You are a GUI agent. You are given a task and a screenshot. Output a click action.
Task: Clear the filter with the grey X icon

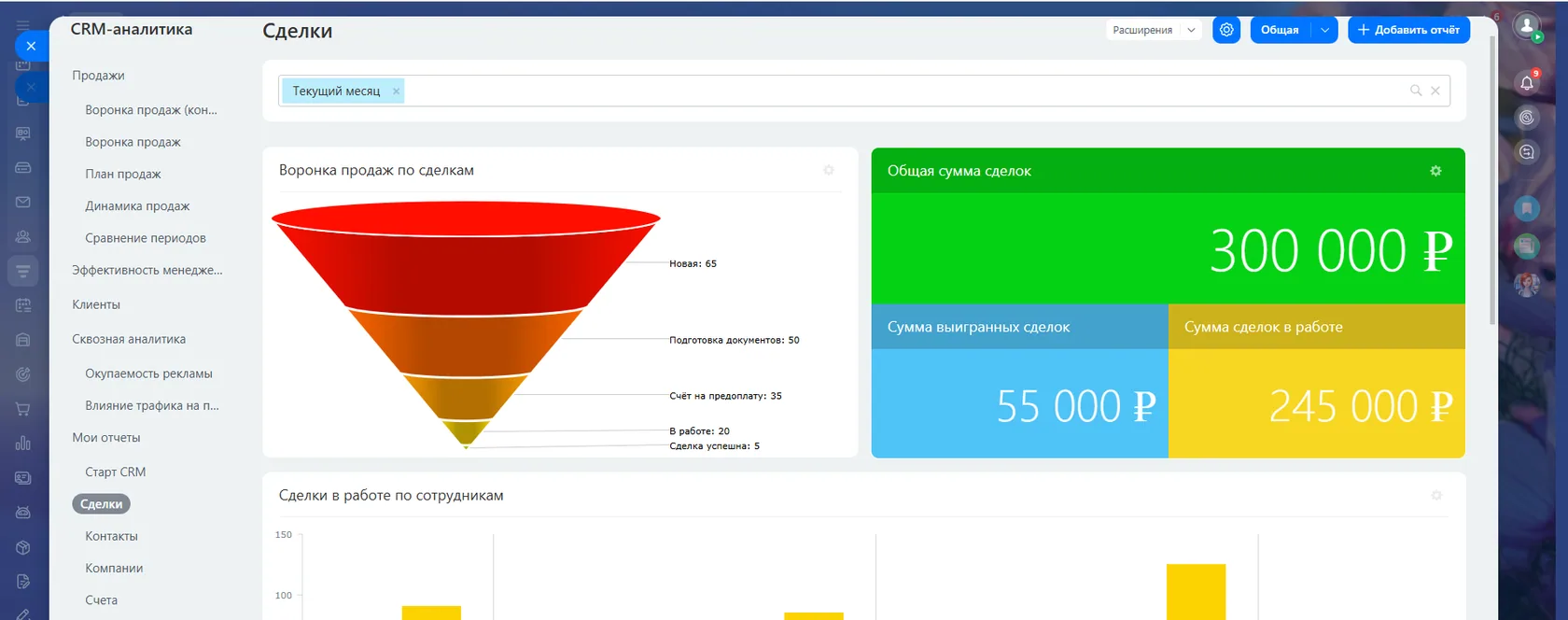pyautogui.click(x=1435, y=91)
